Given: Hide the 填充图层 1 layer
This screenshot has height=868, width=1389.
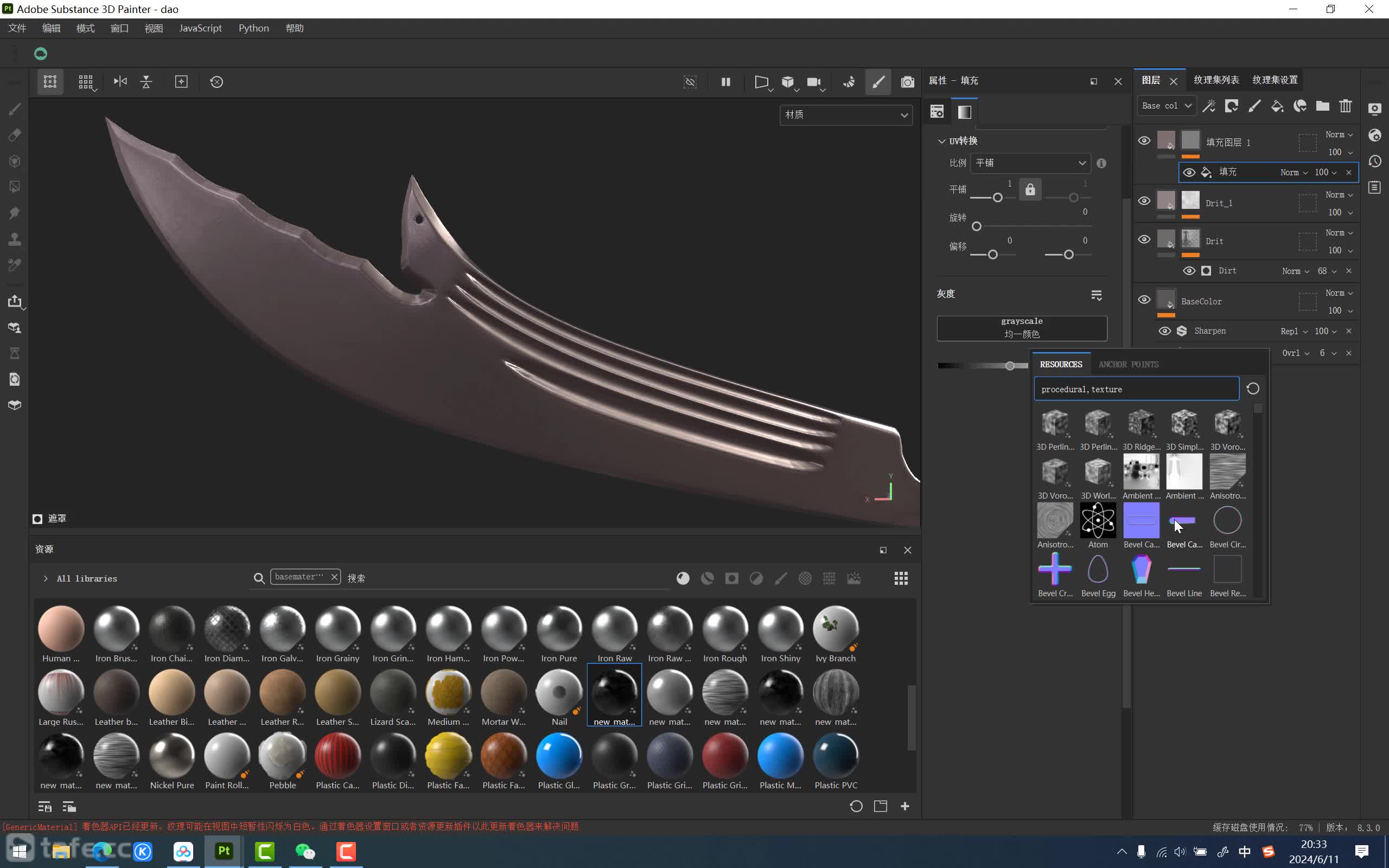Looking at the screenshot, I should (x=1144, y=141).
